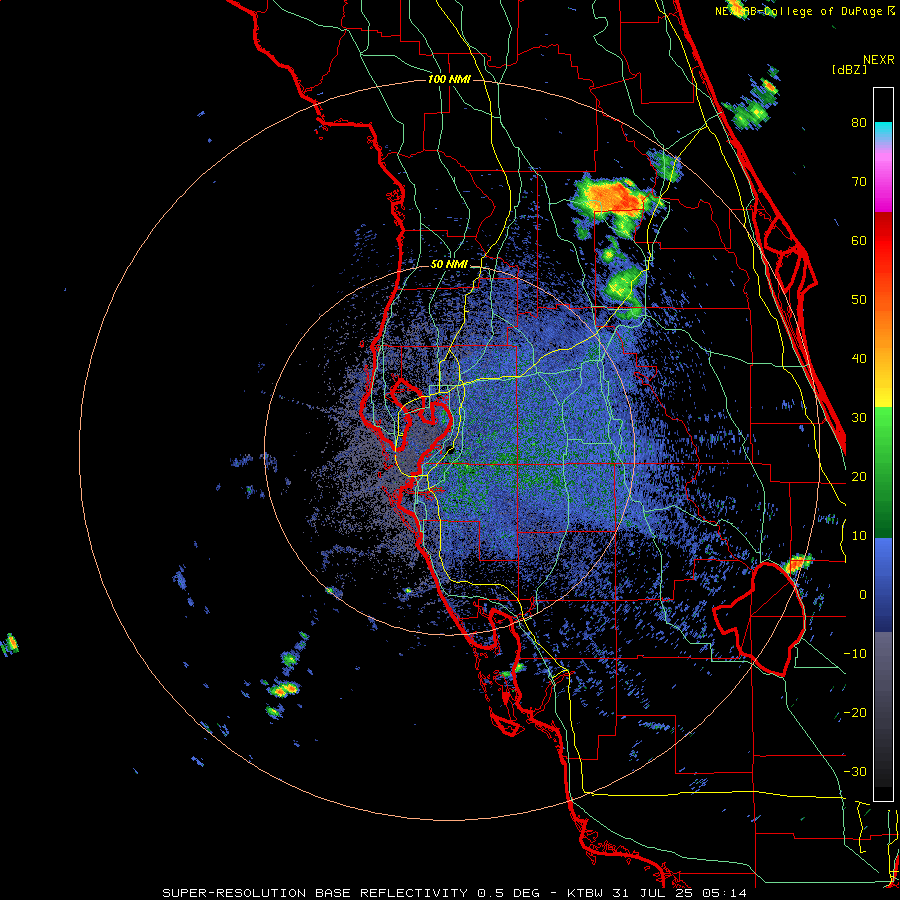Click the 100 NMI range ring label
900x900 pixels.
449,79
